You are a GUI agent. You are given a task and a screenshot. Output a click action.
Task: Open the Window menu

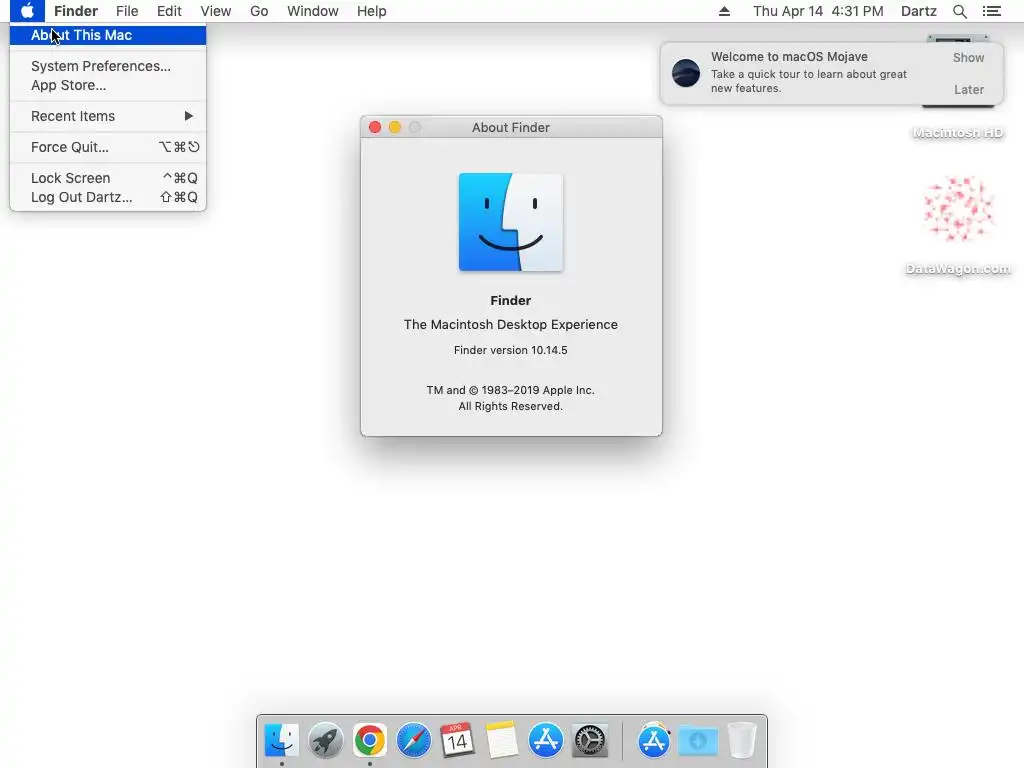pyautogui.click(x=313, y=11)
